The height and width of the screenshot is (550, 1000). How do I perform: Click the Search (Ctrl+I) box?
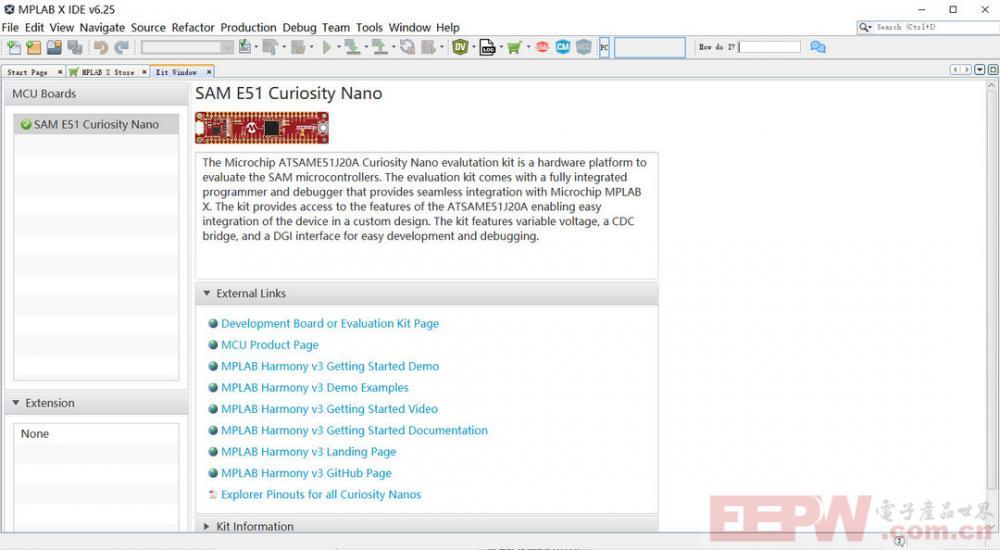pos(928,27)
